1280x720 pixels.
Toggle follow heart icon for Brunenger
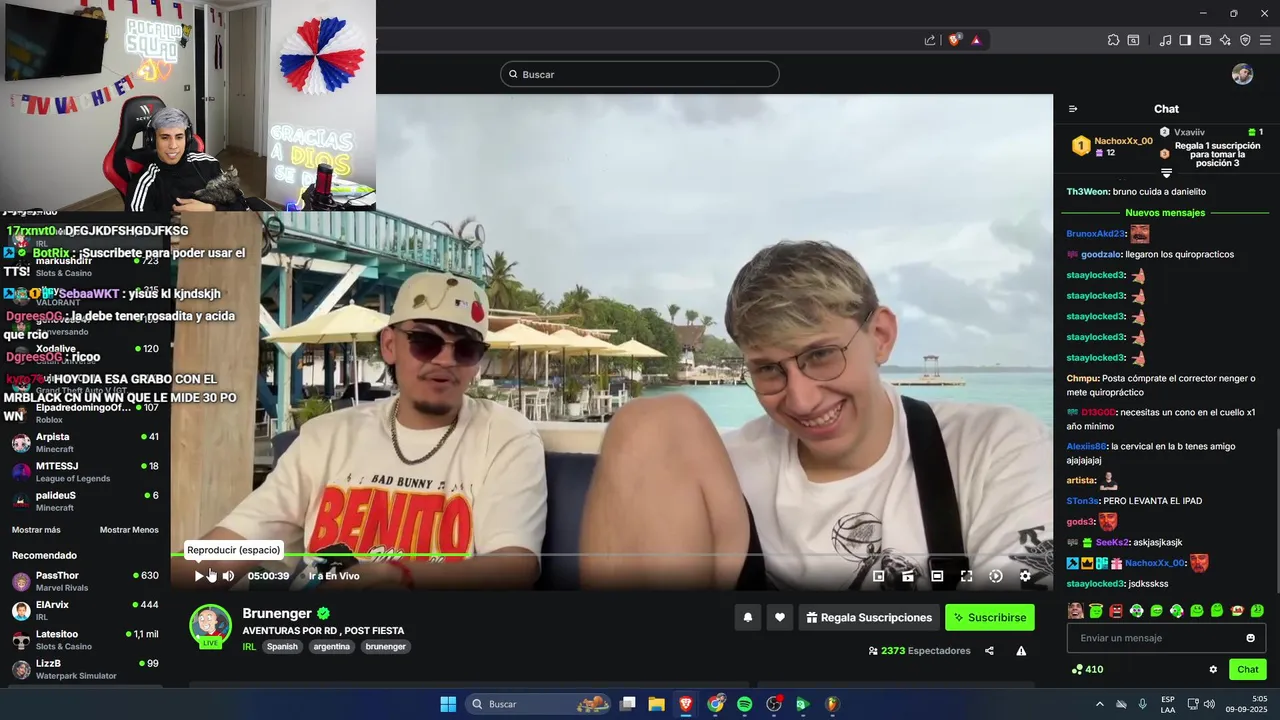[780, 618]
